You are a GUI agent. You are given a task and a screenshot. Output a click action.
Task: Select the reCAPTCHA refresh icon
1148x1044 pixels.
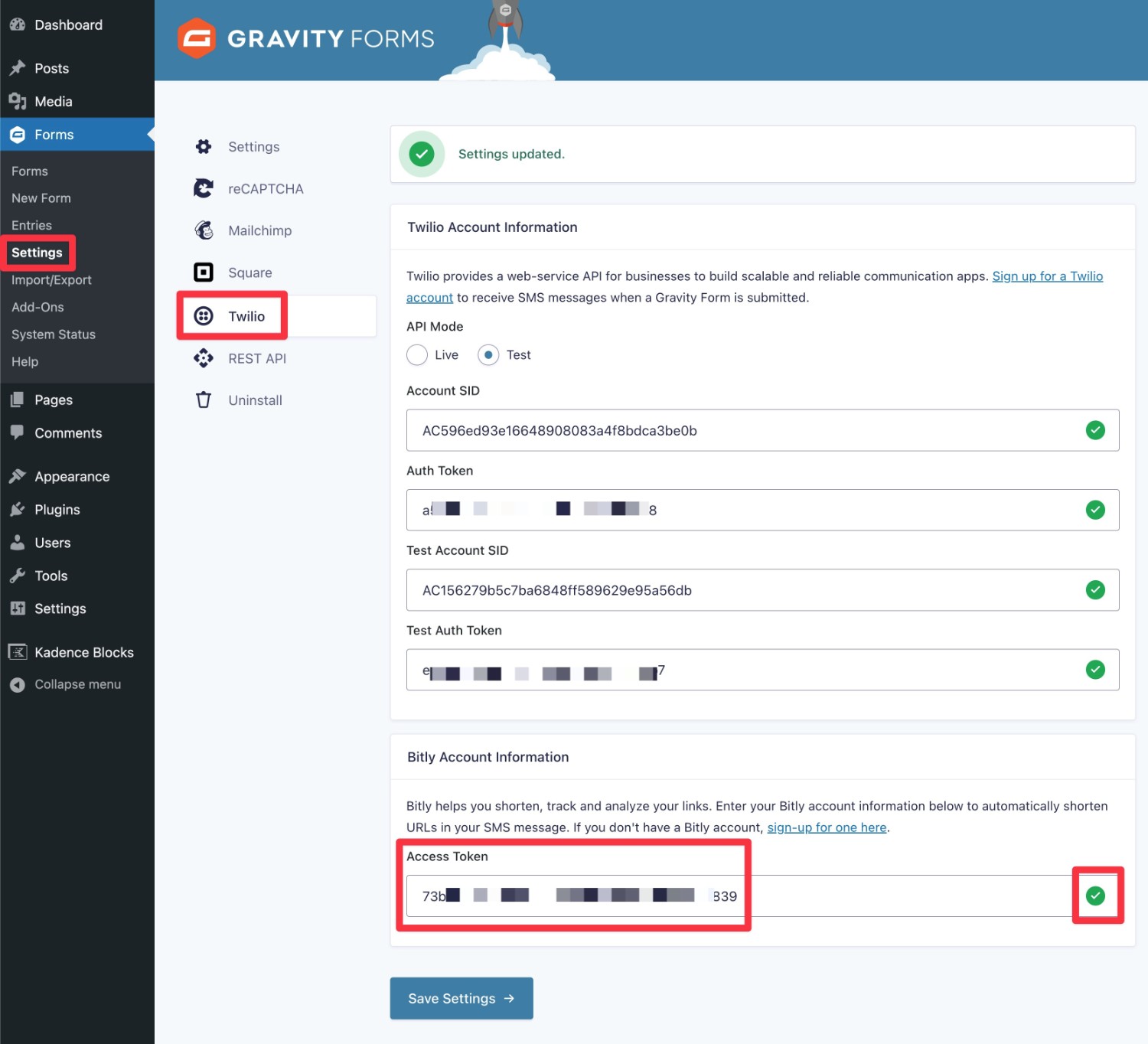pos(204,188)
